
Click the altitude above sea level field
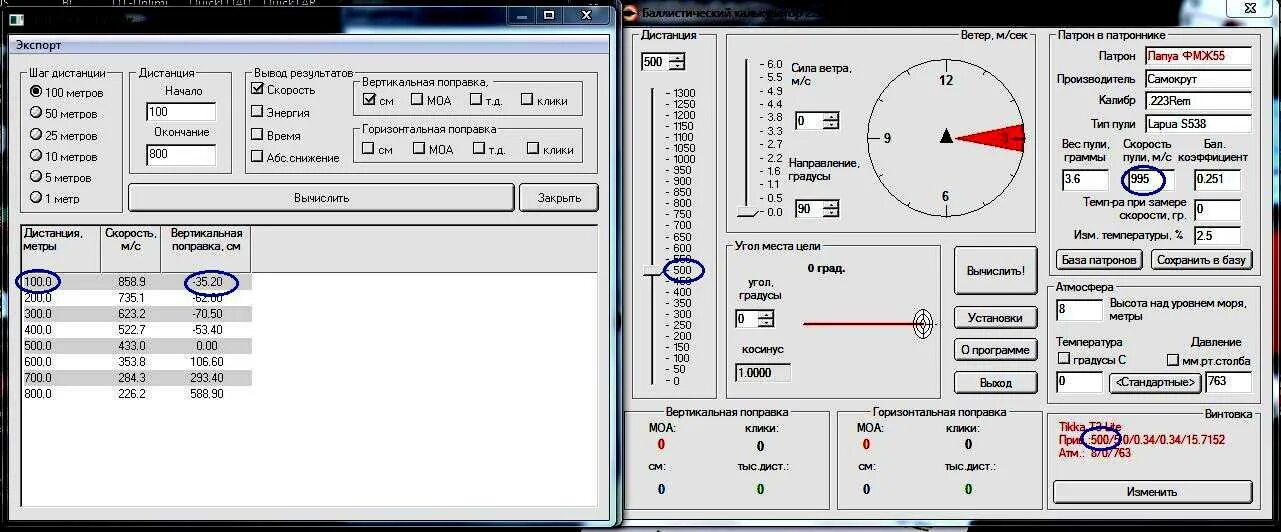pos(1079,310)
